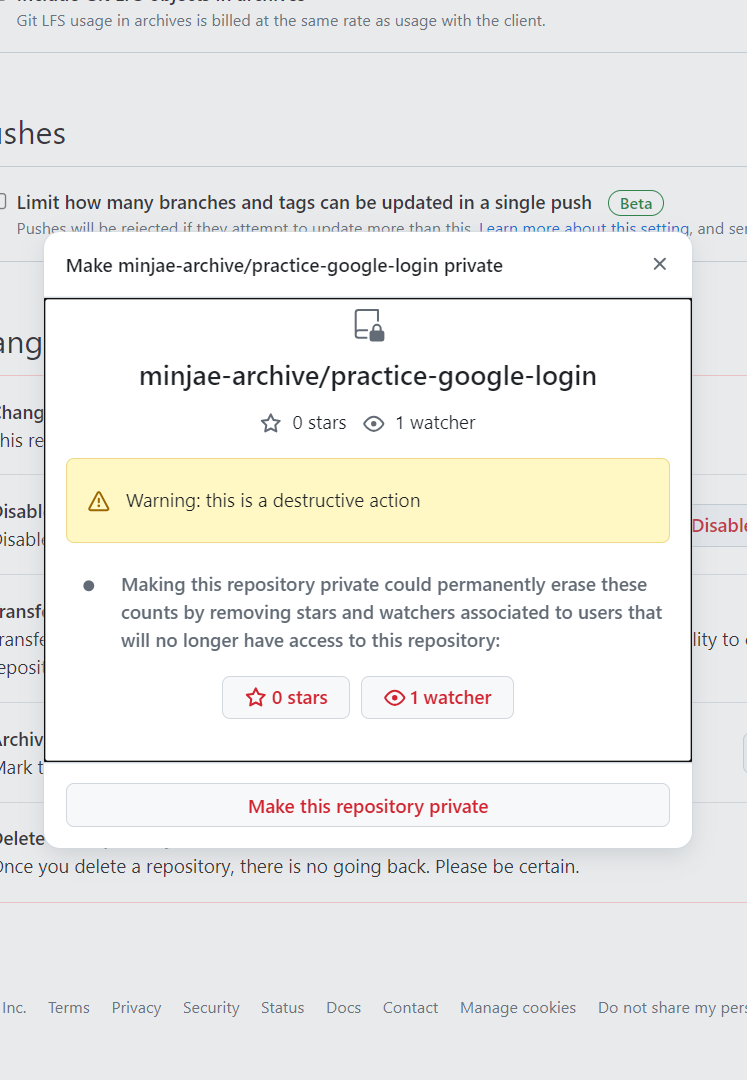Image resolution: width=747 pixels, height=1080 pixels.
Task: Click the green Beta label
Action: pyautogui.click(x=635, y=204)
